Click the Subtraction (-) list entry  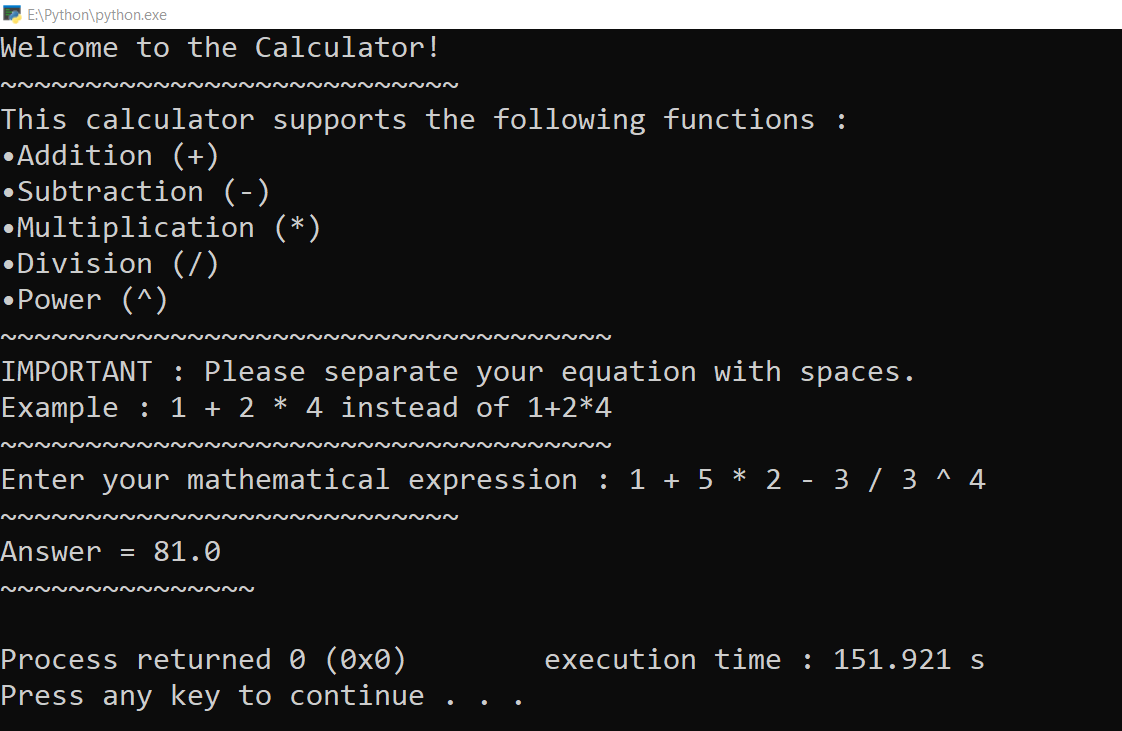pyautogui.click(x=135, y=191)
